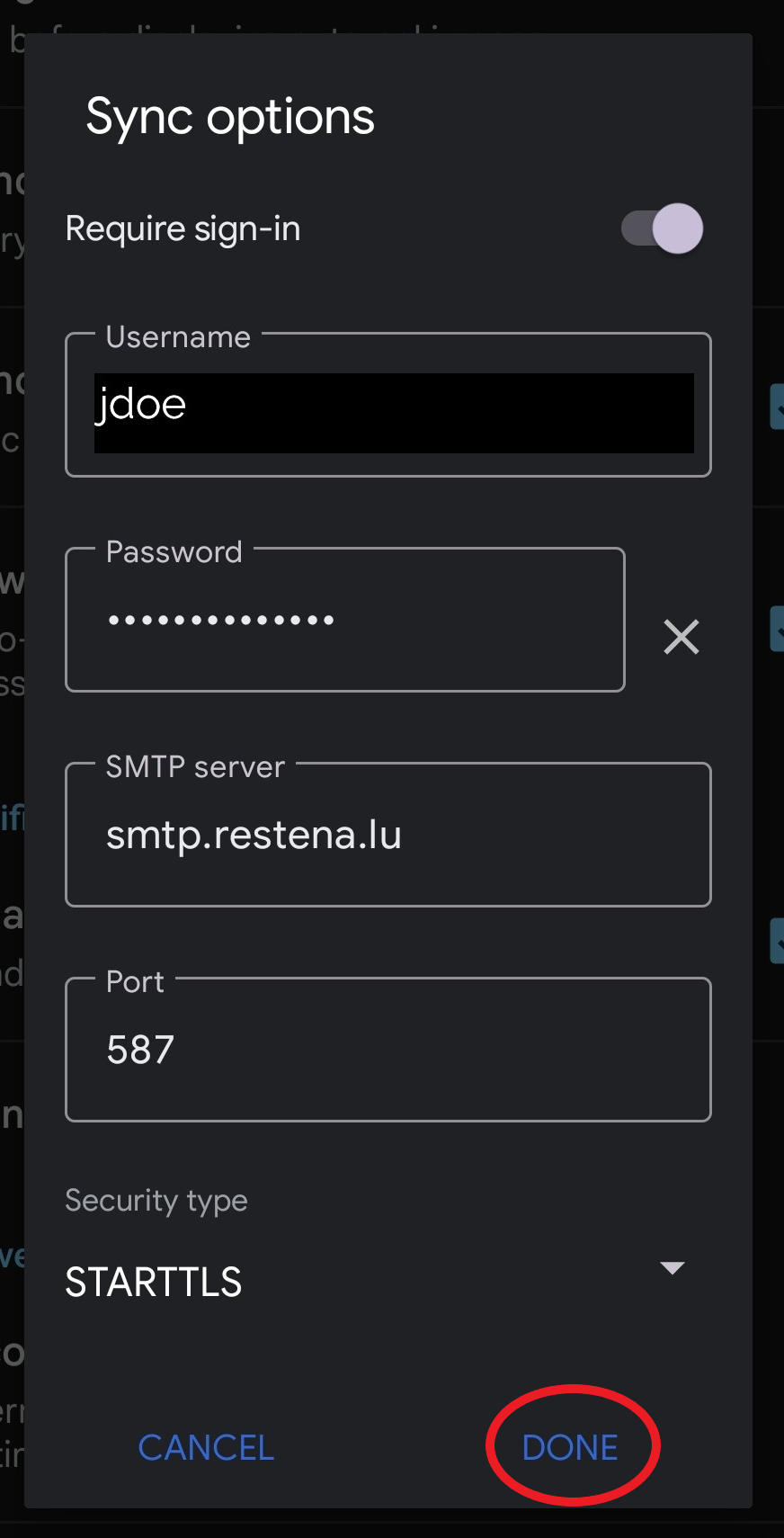784x1538 pixels.
Task: Dismiss the dialog with the CANCEL button
Action: coord(206,1447)
